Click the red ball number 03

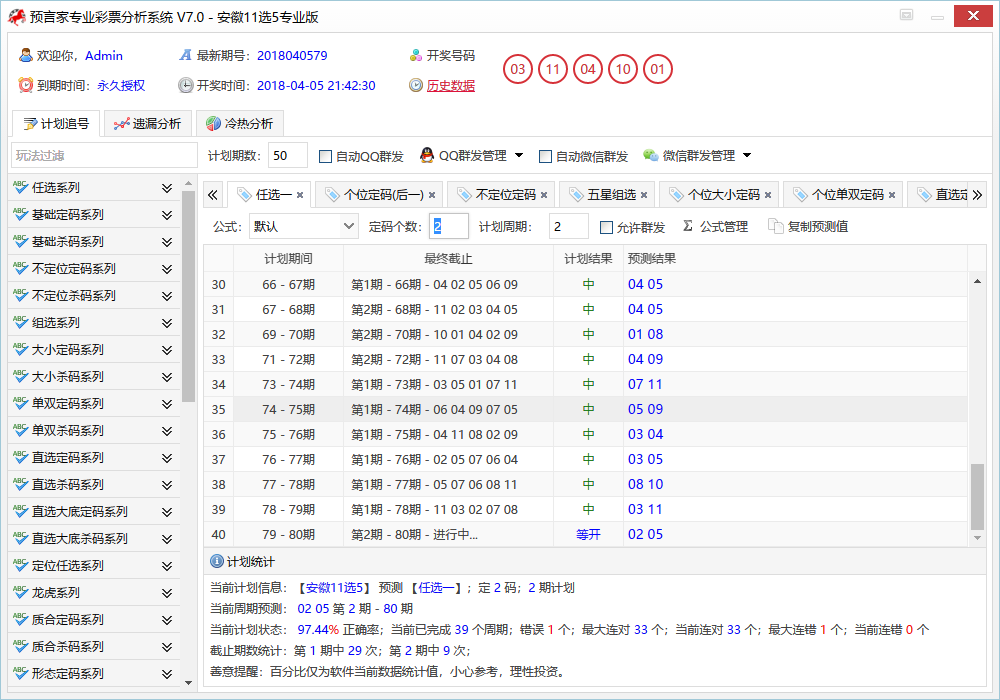pos(518,69)
